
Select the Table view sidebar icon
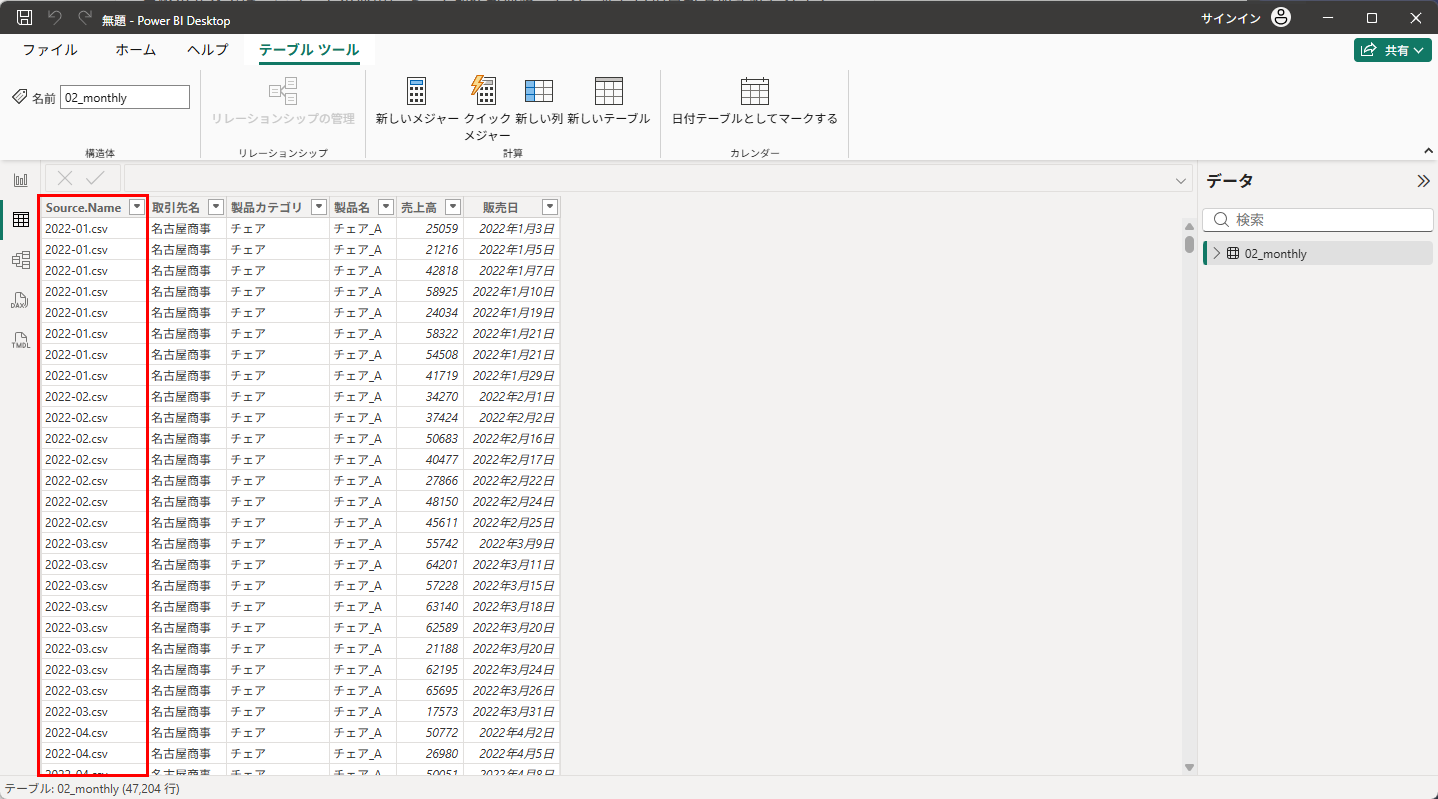click(20, 220)
